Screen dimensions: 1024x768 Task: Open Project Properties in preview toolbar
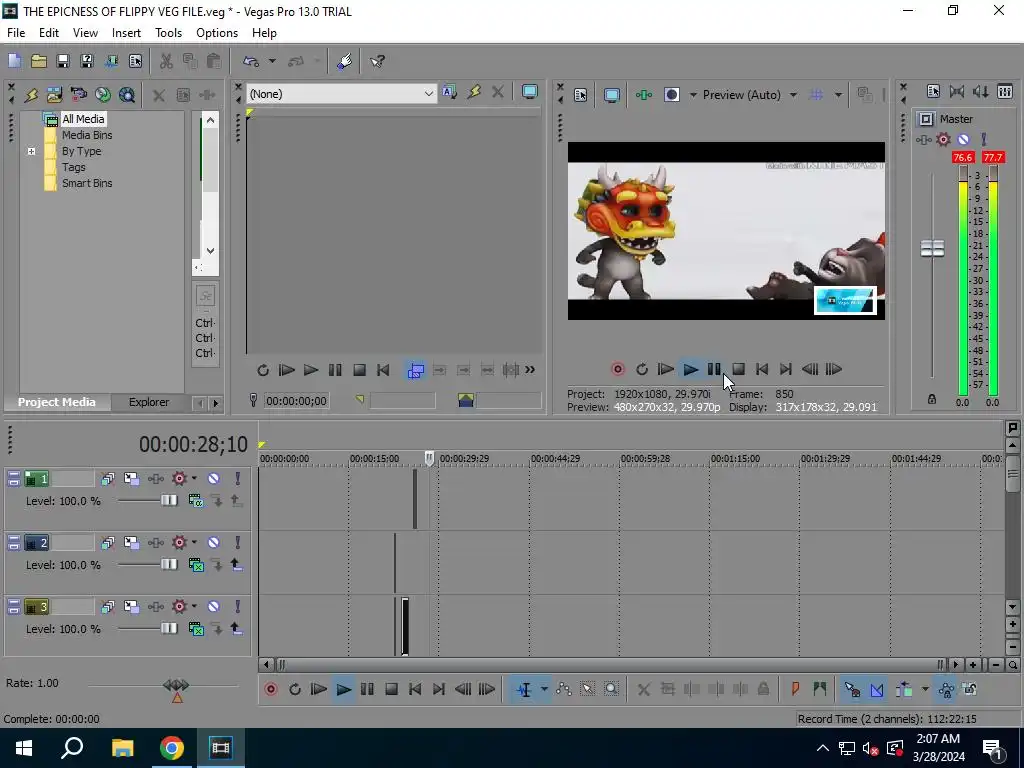point(581,95)
